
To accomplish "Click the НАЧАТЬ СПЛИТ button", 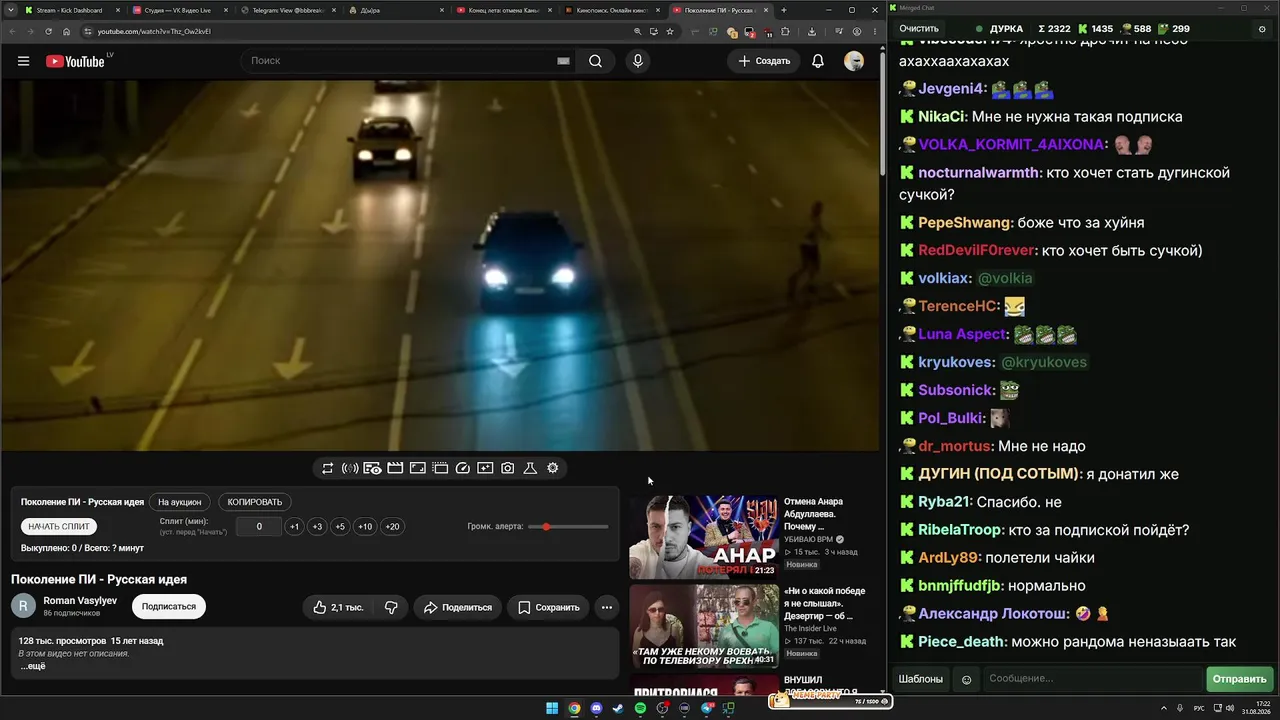I will point(59,527).
